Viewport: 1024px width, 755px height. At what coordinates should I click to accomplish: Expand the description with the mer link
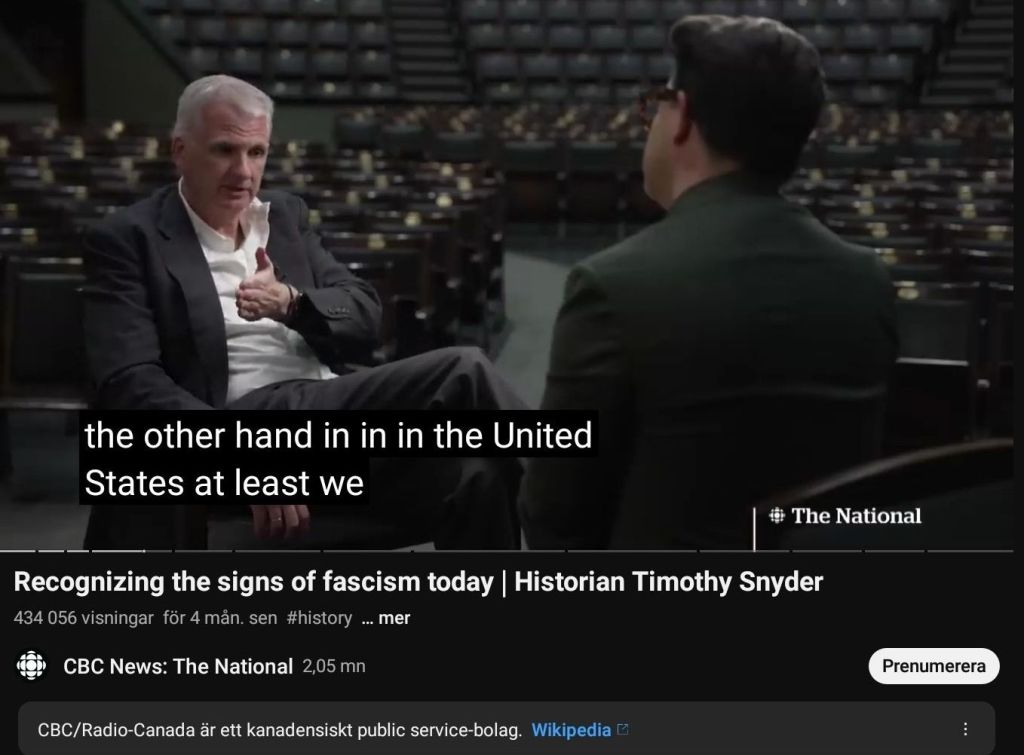click(386, 618)
